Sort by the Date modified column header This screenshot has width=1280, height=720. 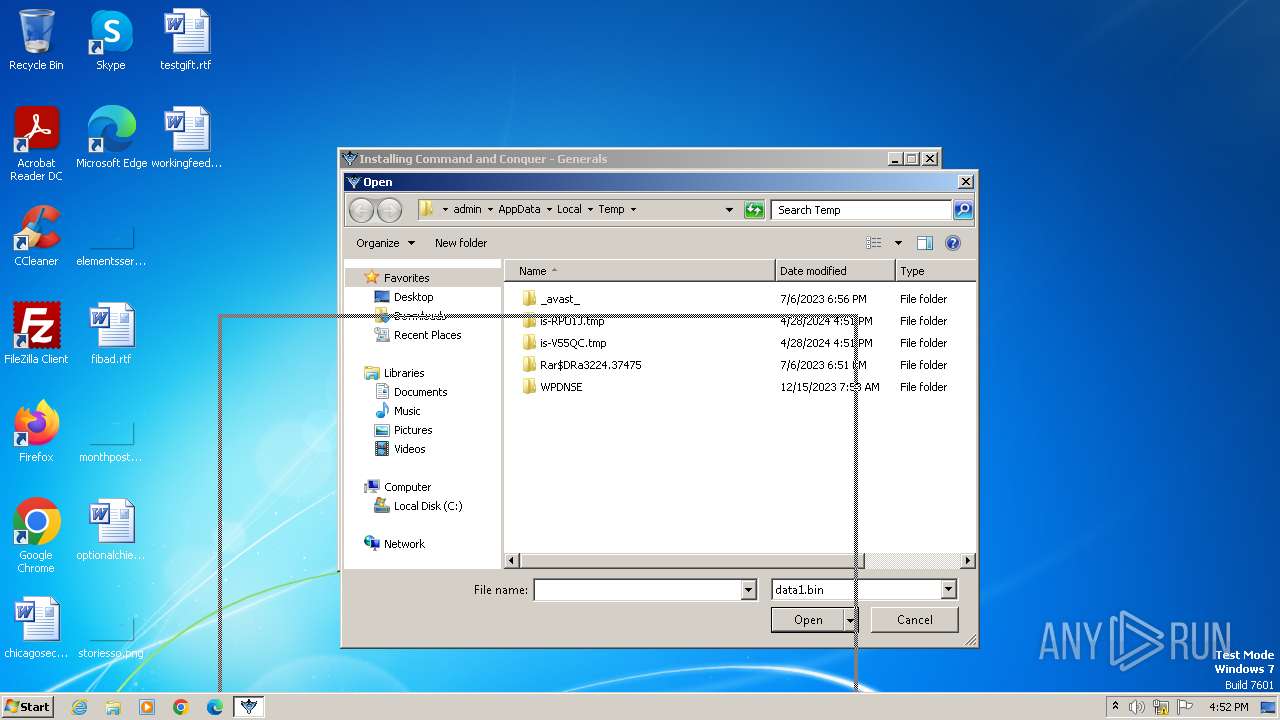(x=835, y=271)
